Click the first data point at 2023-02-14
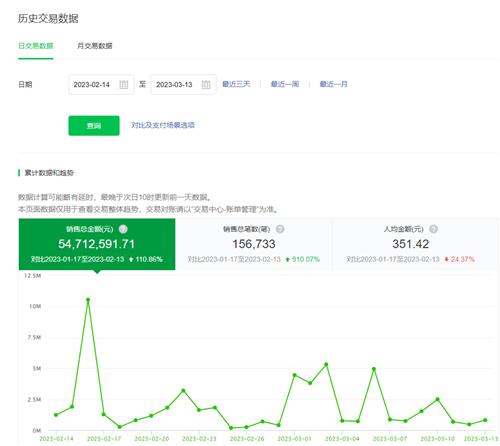500x446 pixels. pos(56,415)
